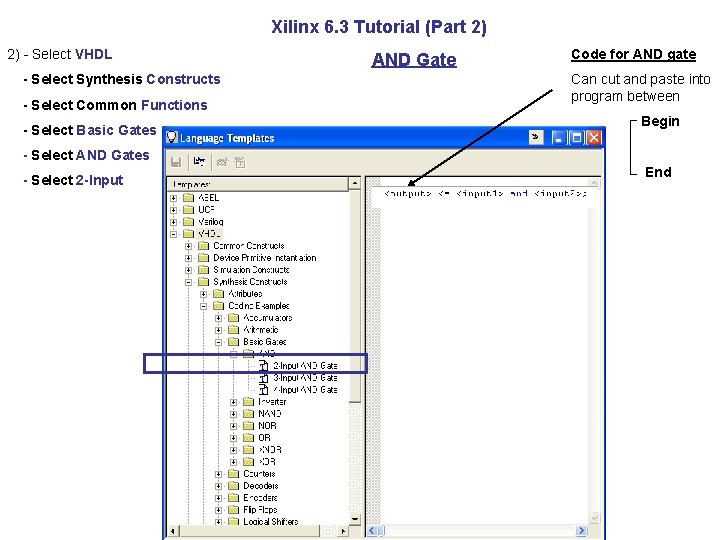
Task: Expand the Simulation Constructs node
Action: point(189,270)
